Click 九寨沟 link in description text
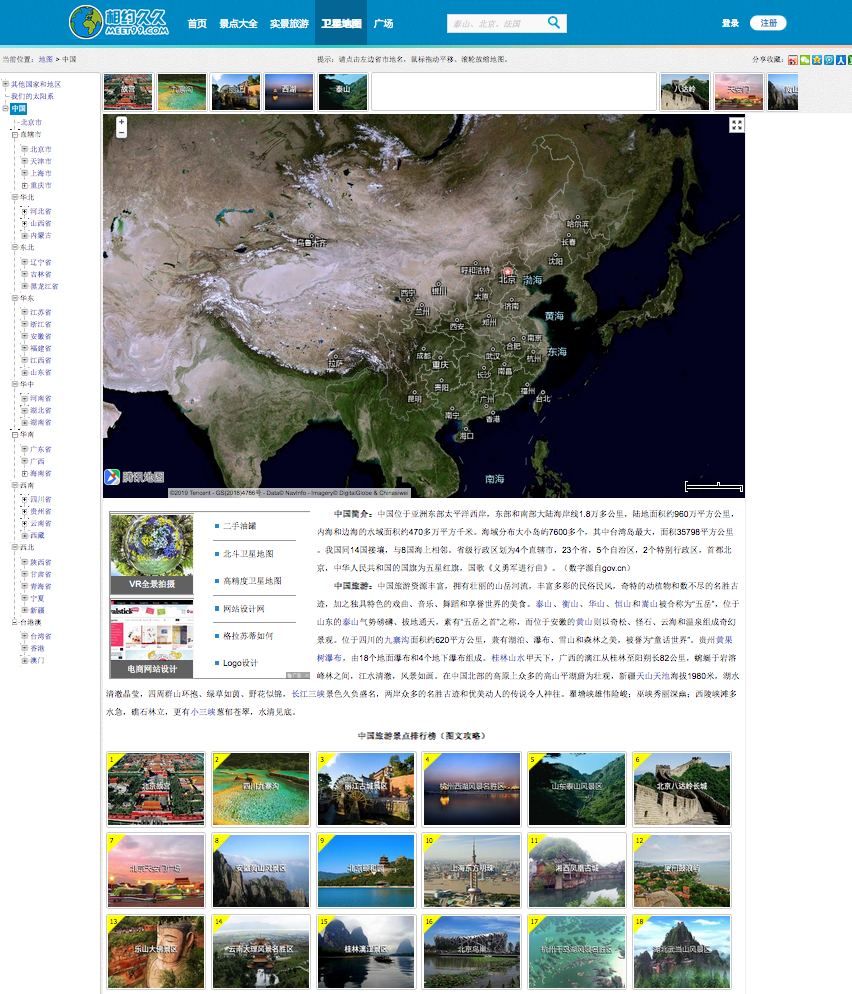The image size is (852, 994). (x=397, y=640)
